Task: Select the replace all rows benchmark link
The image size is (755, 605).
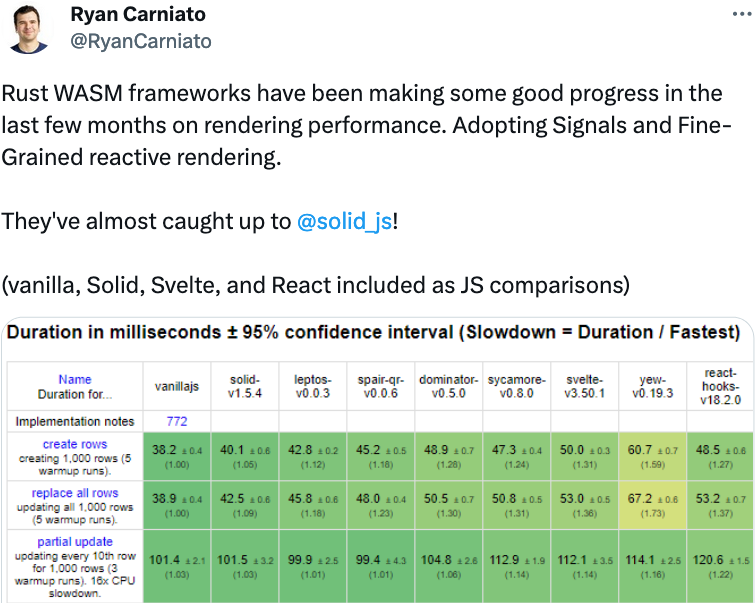Action: pos(75,493)
